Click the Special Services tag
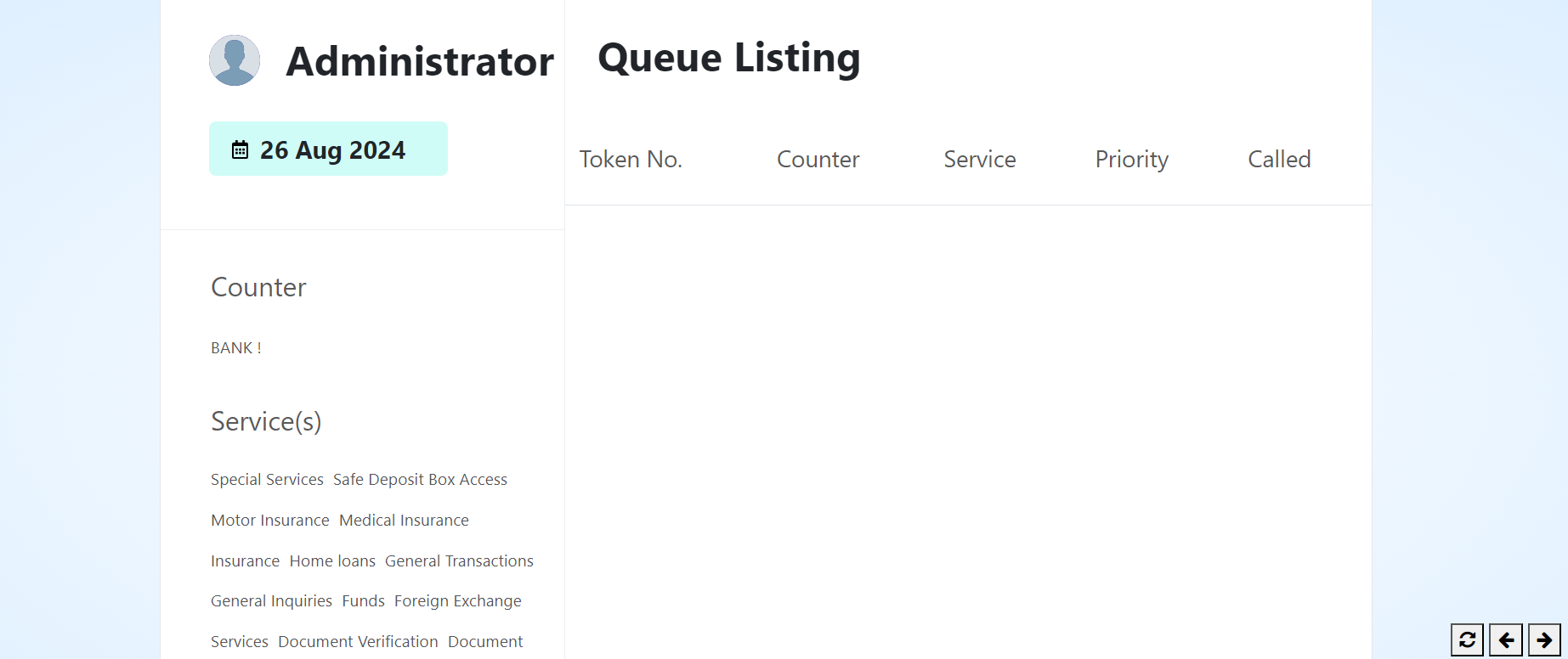 [x=267, y=480]
